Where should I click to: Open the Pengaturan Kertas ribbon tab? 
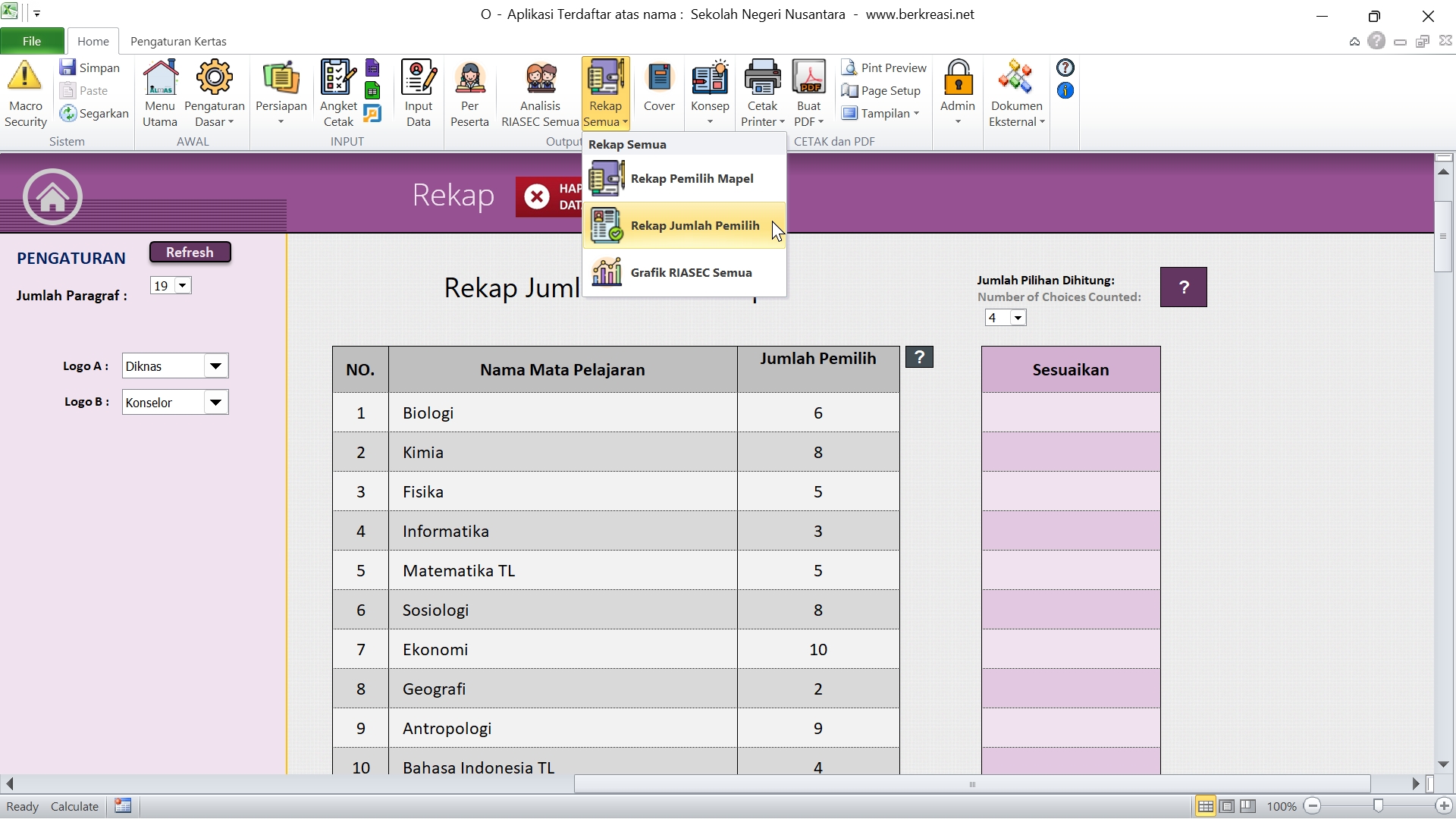178,41
